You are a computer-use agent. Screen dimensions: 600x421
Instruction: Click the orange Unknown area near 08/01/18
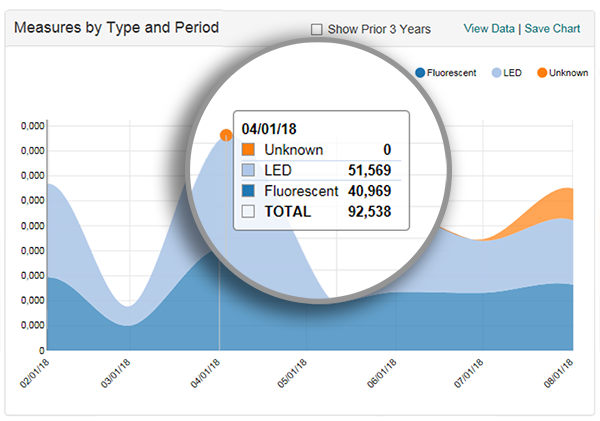557,205
